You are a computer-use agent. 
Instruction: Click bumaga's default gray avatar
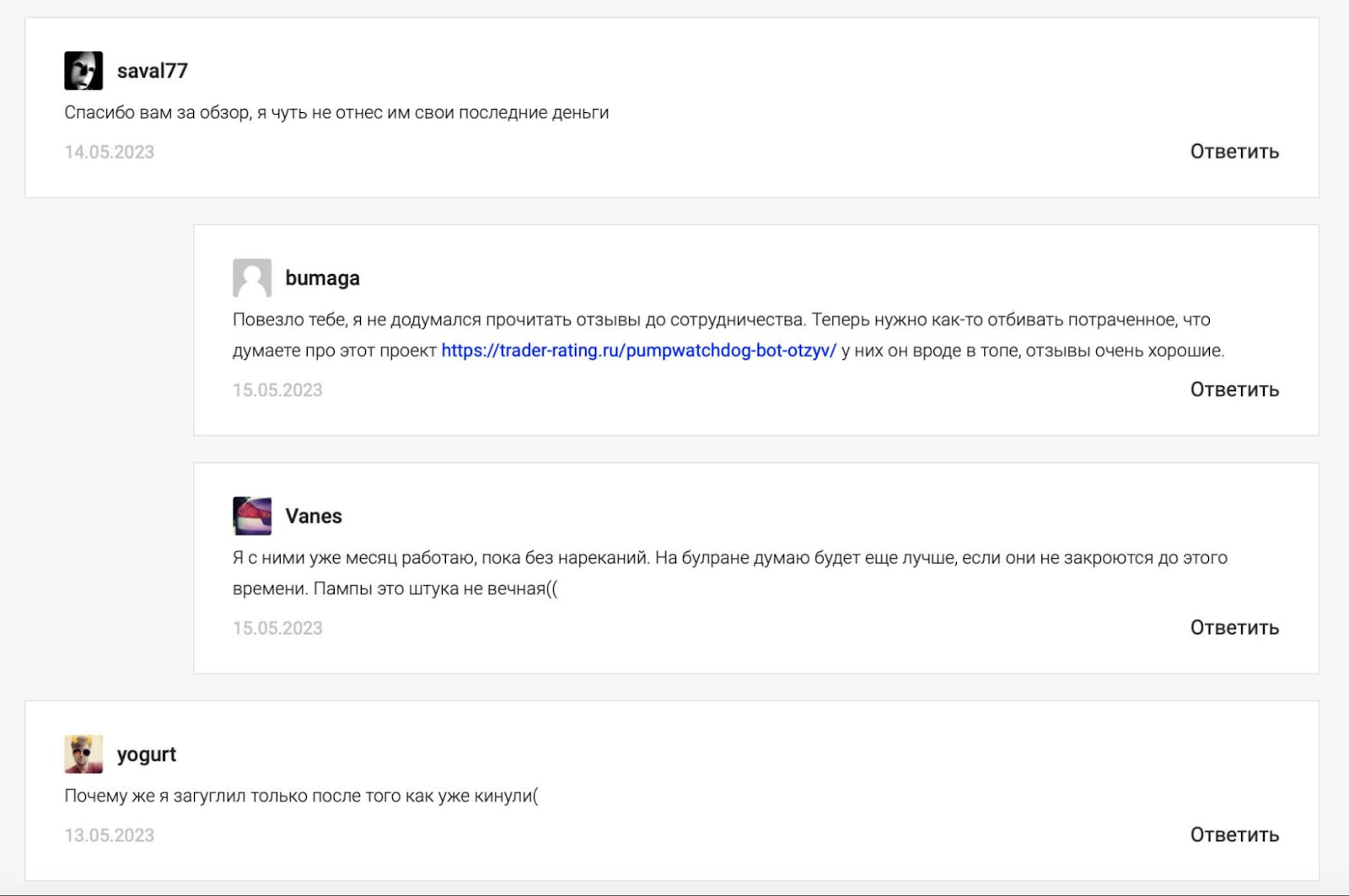252,278
